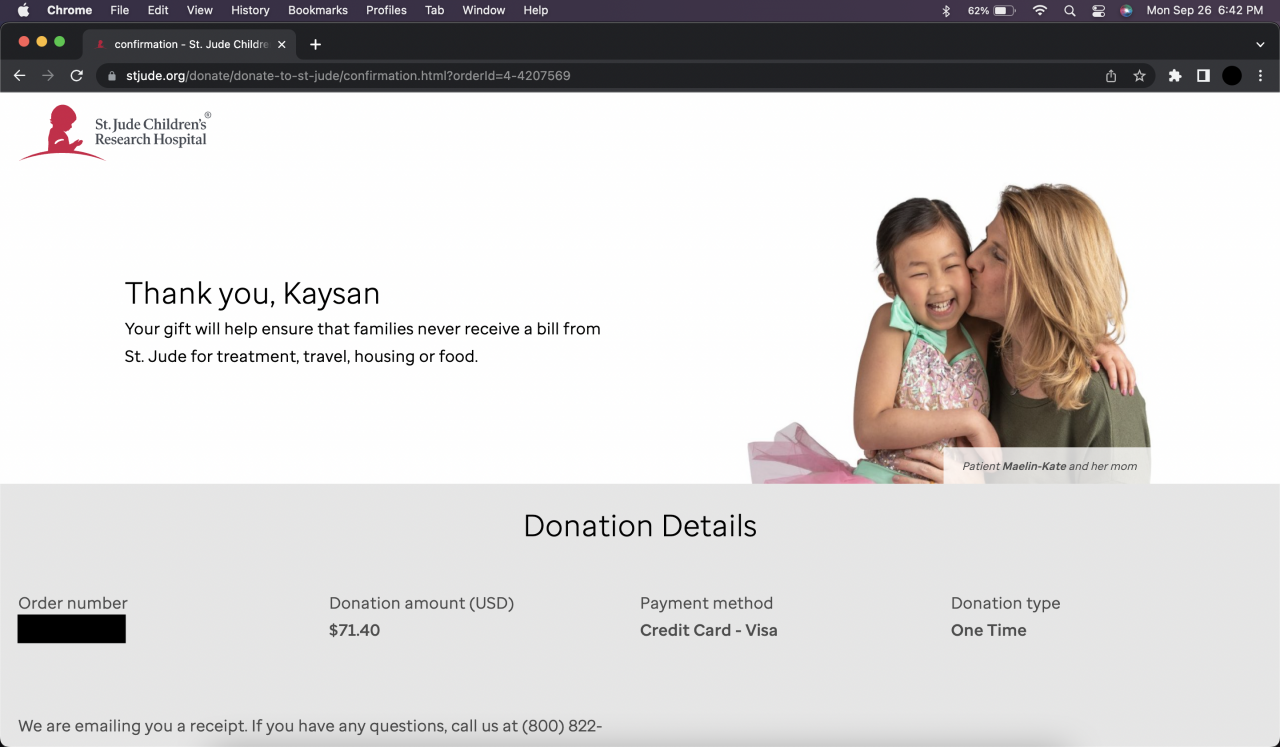
Task: Open the Chrome application menu
Action: tap(69, 10)
